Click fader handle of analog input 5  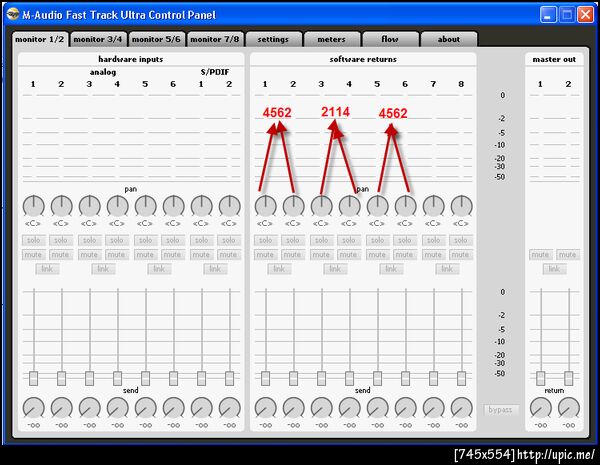point(145,378)
